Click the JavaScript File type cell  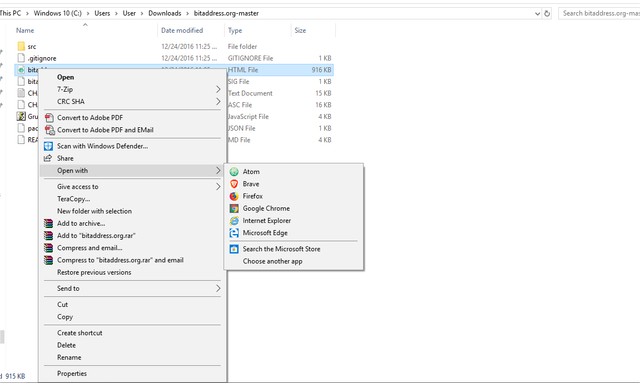[248, 117]
